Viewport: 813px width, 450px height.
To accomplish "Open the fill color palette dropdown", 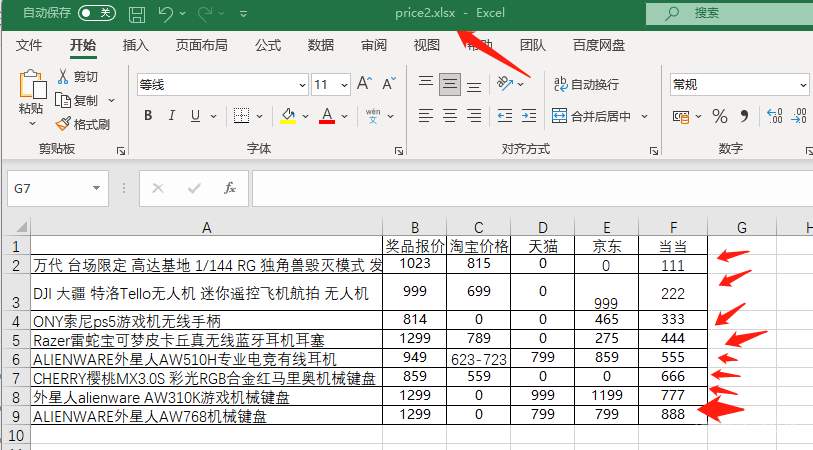I will [305, 116].
